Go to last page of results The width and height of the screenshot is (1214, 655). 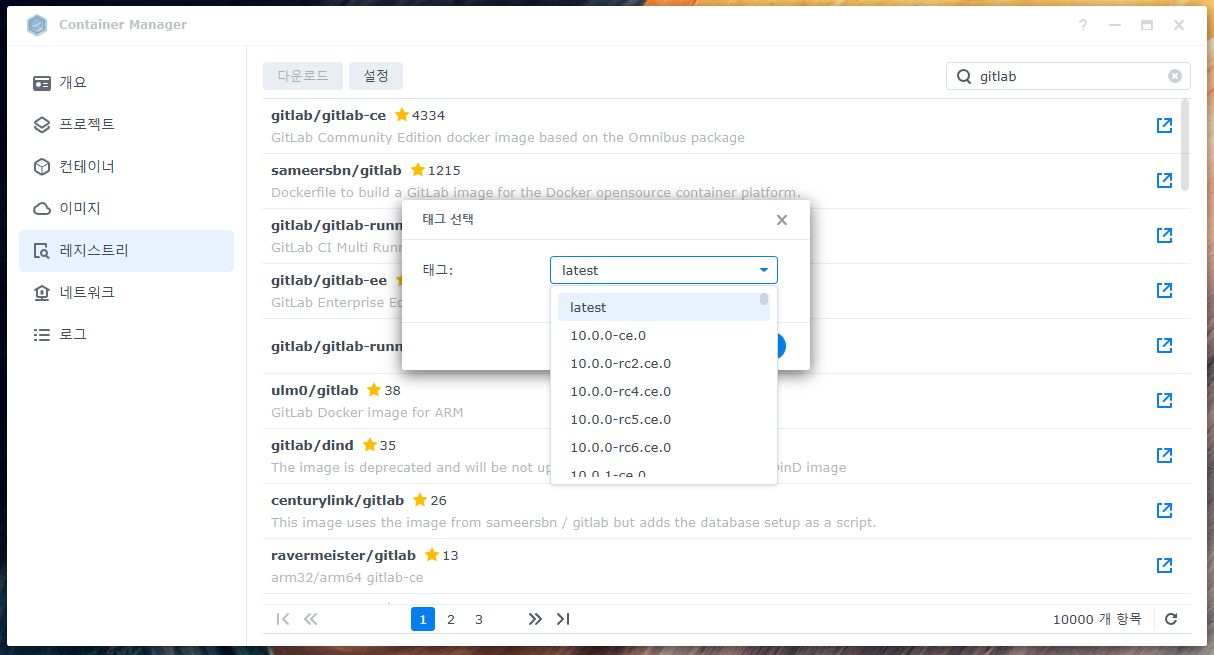coord(563,619)
